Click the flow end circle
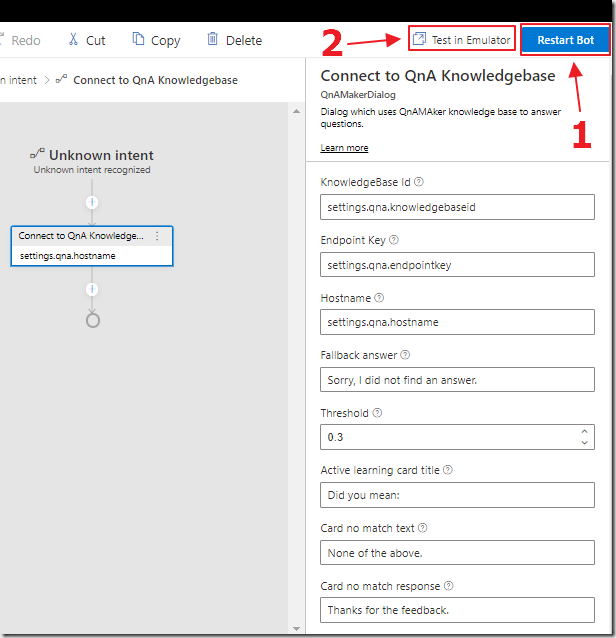This screenshot has height=638, width=616. (x=93, y=321)
